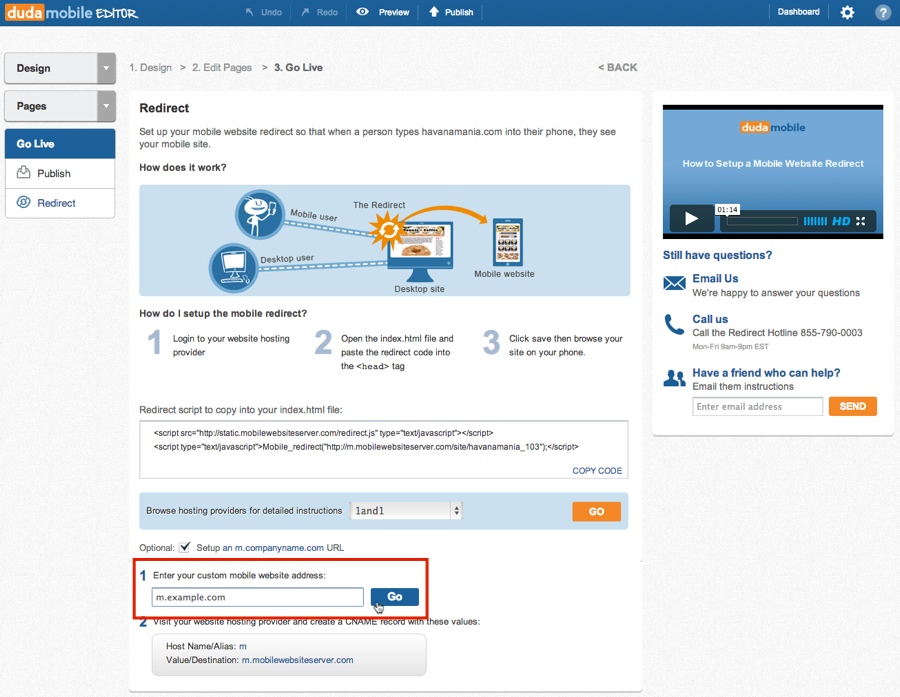This screenshot has width=900, height=697.
Task: Select Publish in the Go Live menu
Action: pyautogui.click(x=60, y=173)
